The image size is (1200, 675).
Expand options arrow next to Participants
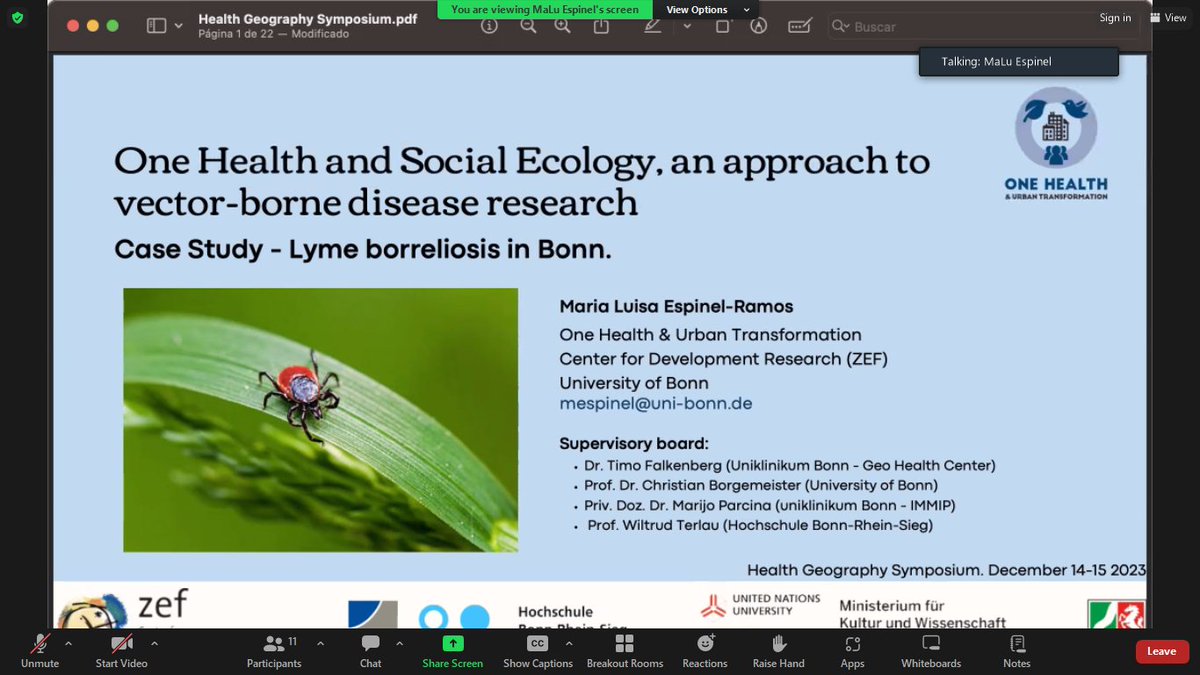[319, 643]
